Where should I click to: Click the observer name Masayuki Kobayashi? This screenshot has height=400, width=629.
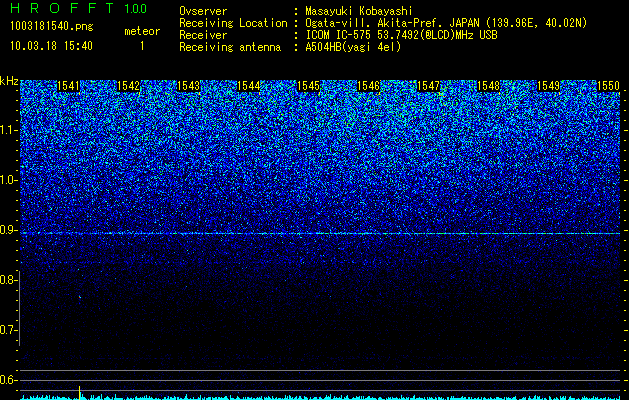(x=359, y=12)
